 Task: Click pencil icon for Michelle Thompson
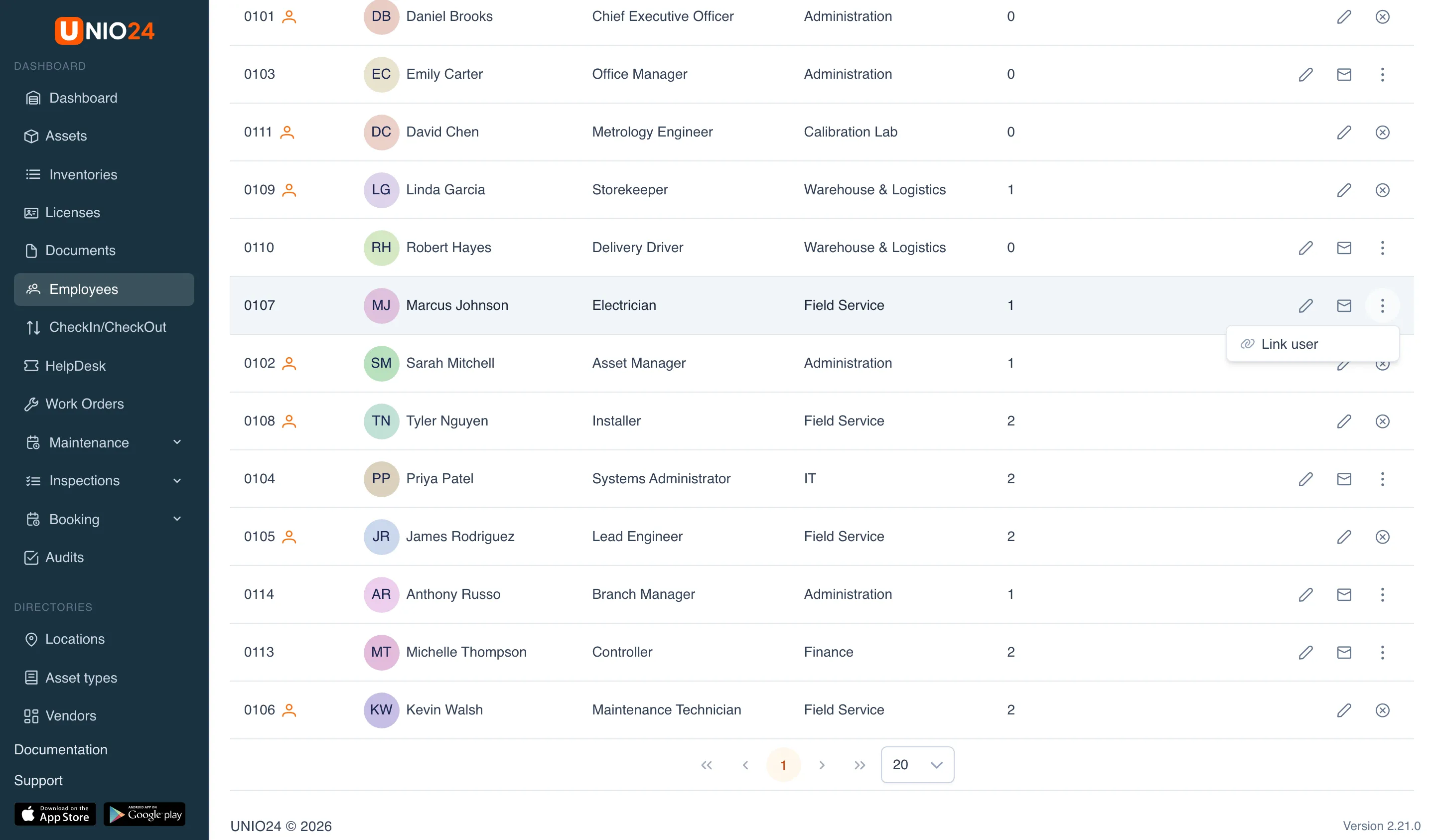(x=1306, y=653)
